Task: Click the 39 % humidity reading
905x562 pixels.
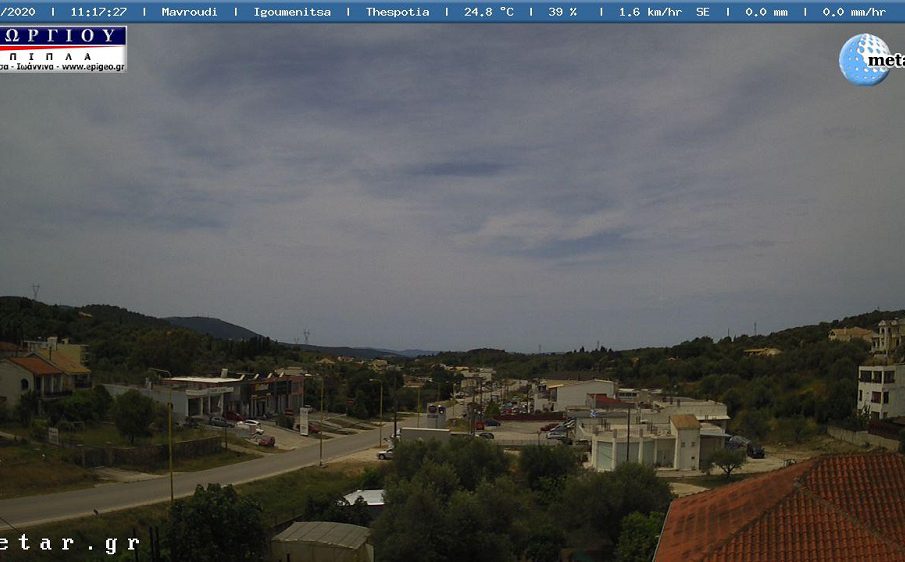Action: click(x=562, y=12)
